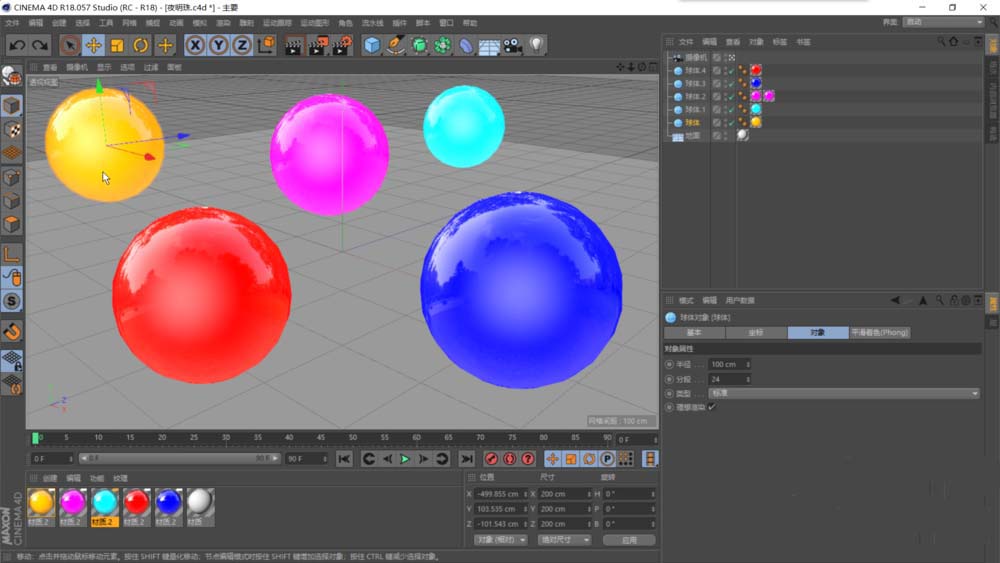
Task: Open the green Array modeling icon
Action: (x=443, y=45)
